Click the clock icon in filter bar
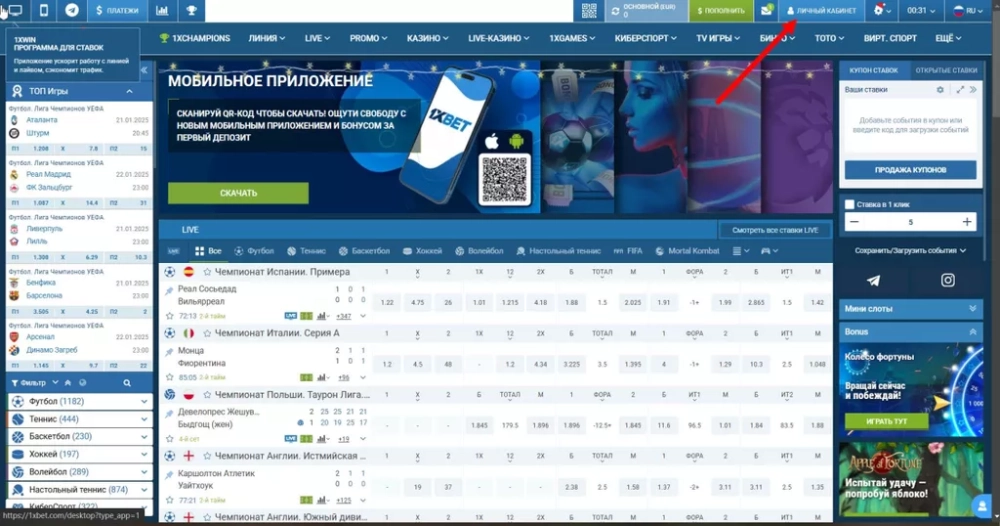Viewport: 1000px width, 526px height. pyautogui.click(x=82, y=383)
